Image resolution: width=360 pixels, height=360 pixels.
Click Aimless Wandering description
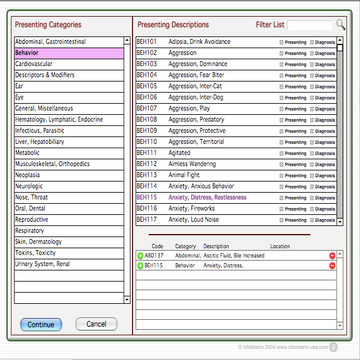click(192, 164)
